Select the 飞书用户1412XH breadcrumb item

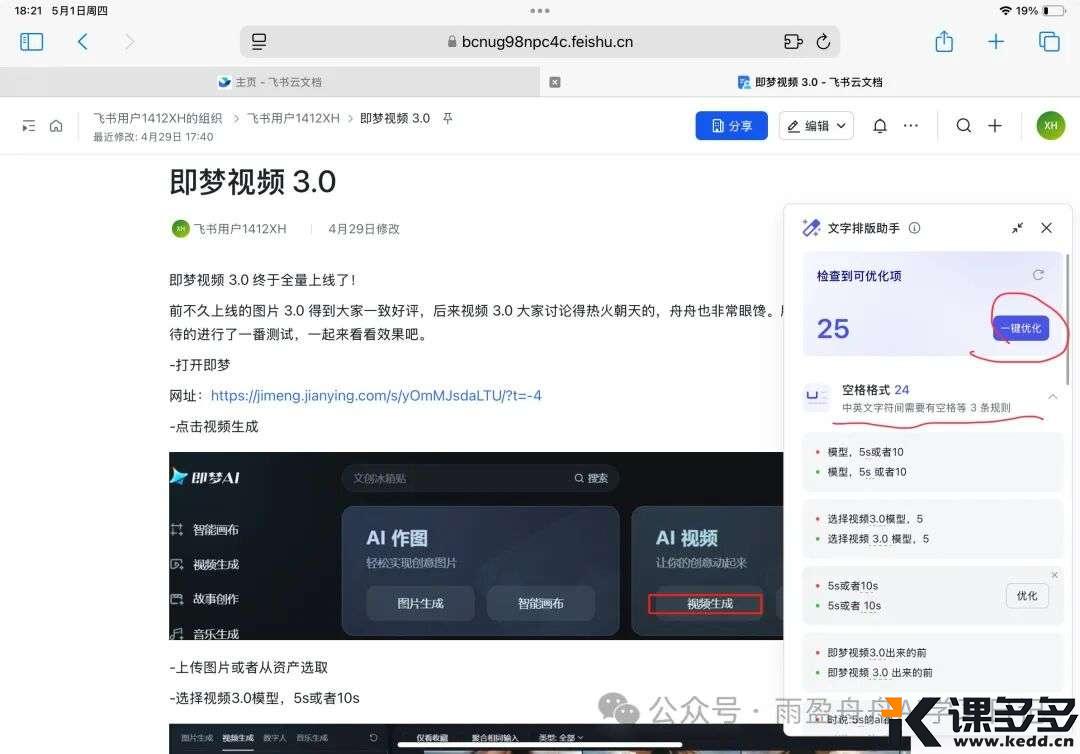(293, 118)
